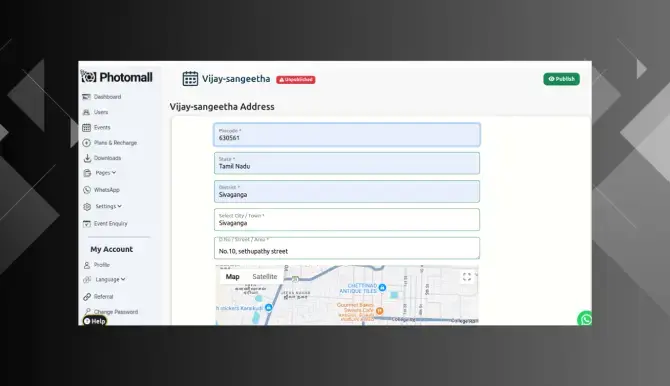The image size is (670, 386).
Task: Open floating WhatsApp chat bubble
Action: click(585, 319)
